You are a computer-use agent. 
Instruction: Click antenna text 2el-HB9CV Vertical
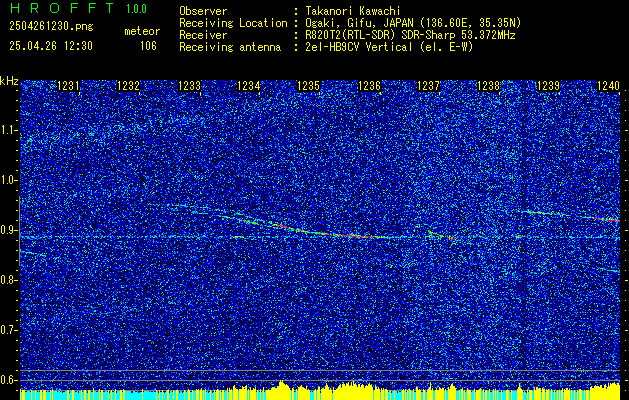(358, 47)
